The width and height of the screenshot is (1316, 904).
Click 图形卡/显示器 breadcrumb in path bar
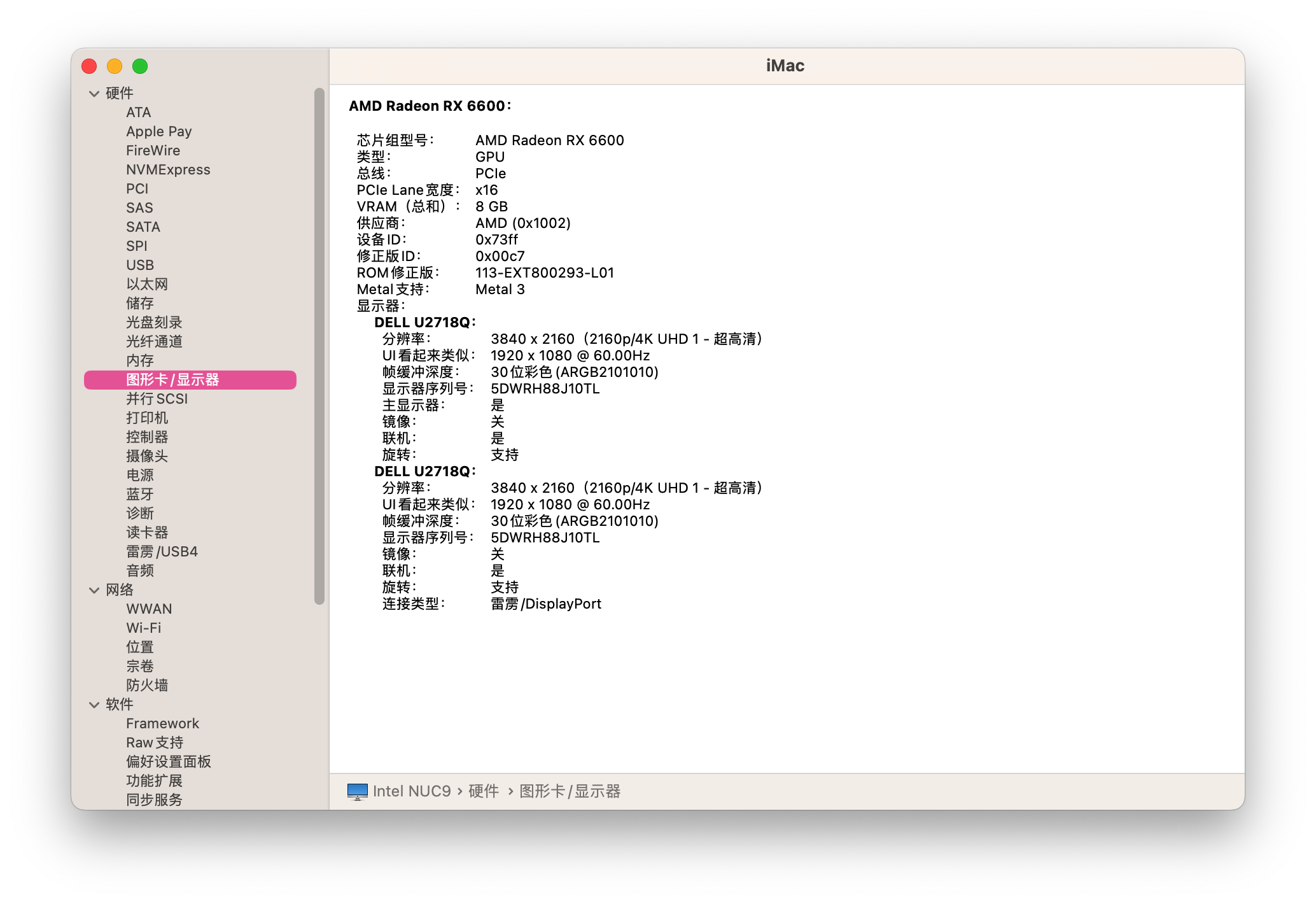pyautogui.click(x=570, y=791)
